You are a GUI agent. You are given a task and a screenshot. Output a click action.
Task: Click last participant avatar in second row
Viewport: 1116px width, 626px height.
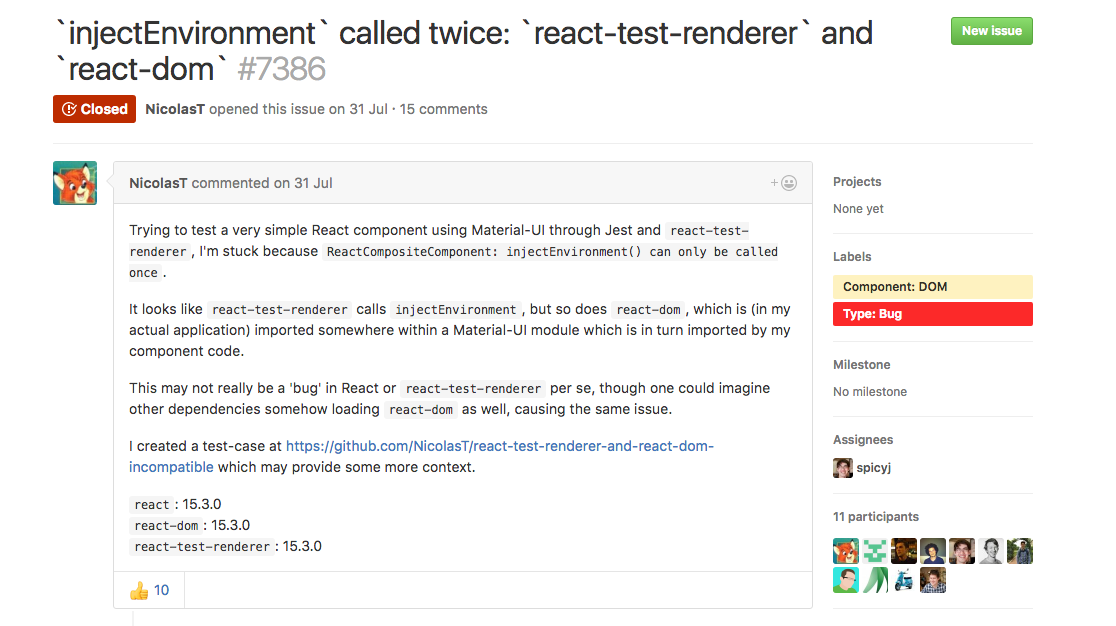(932, 580)
